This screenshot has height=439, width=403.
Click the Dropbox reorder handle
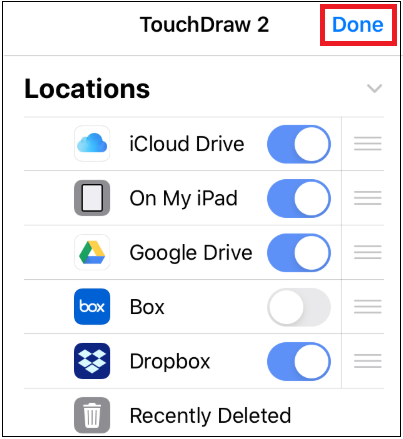(x=368, y=361)
